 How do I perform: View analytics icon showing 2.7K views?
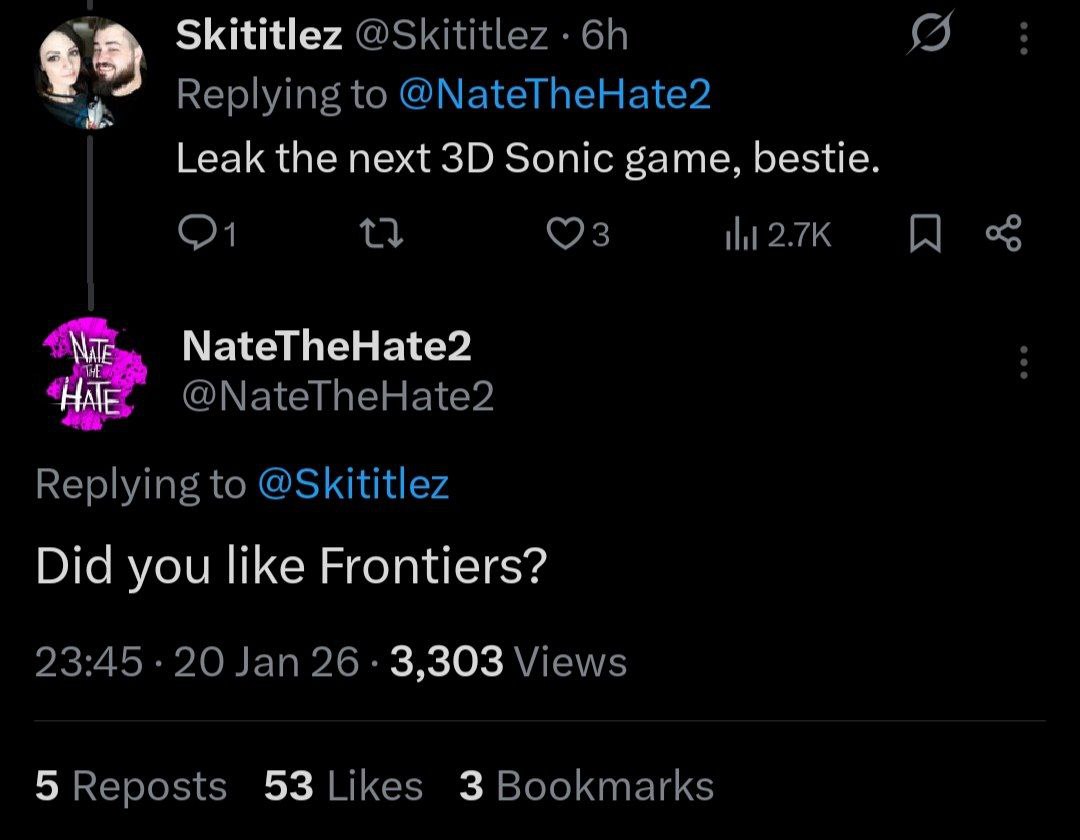click(x=736, y=233)
